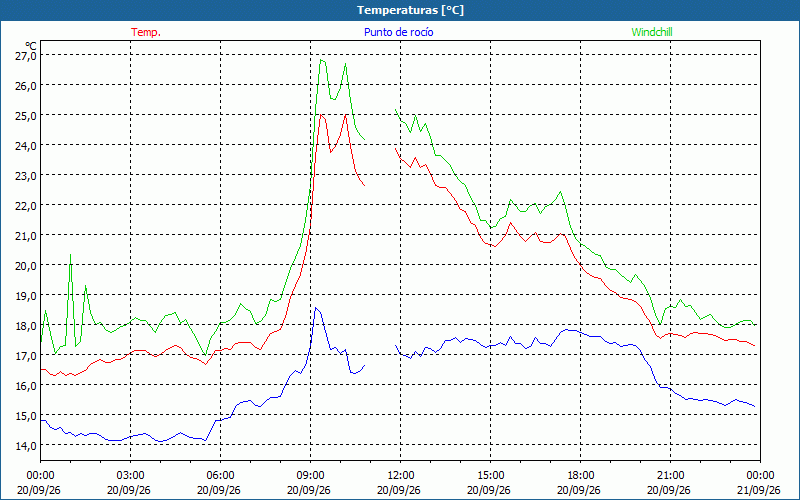Click the 21/09/26 date label

point(759,490)
